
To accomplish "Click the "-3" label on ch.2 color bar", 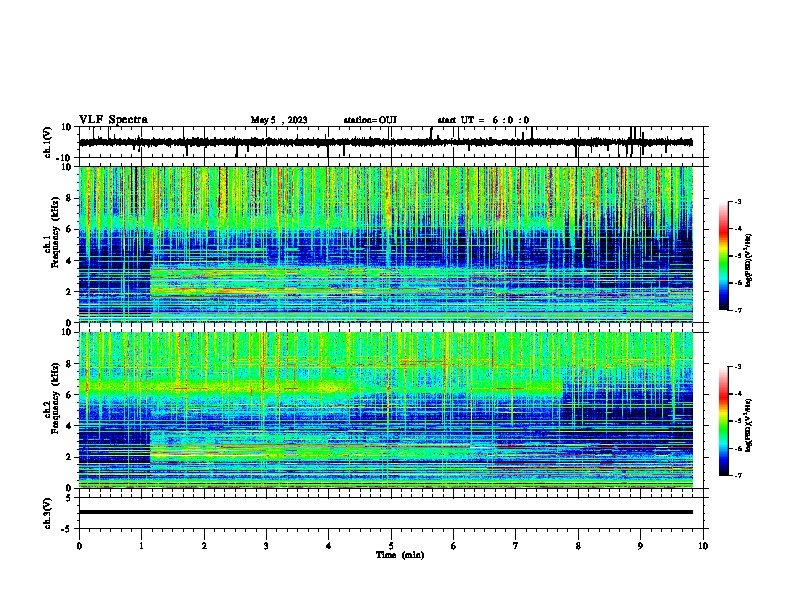I will pyautogui.click(x=738, y=367).
